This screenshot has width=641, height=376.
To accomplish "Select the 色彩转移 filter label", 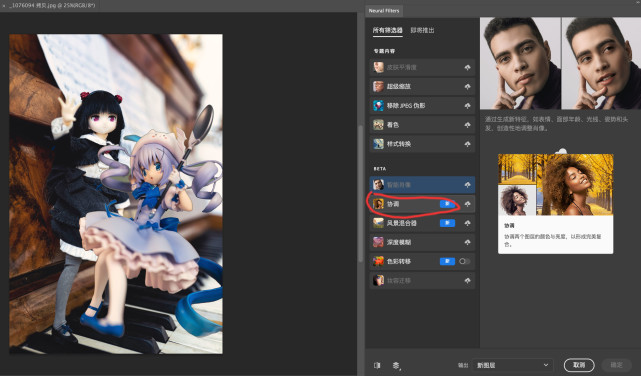I will tap(399, 261).
